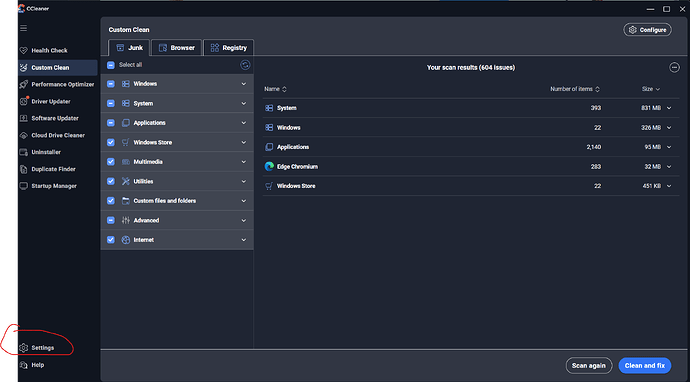Switch to the Browser tab
This screenshot has width=690, height=382.
pyautogui.click(x=176, y=48)
